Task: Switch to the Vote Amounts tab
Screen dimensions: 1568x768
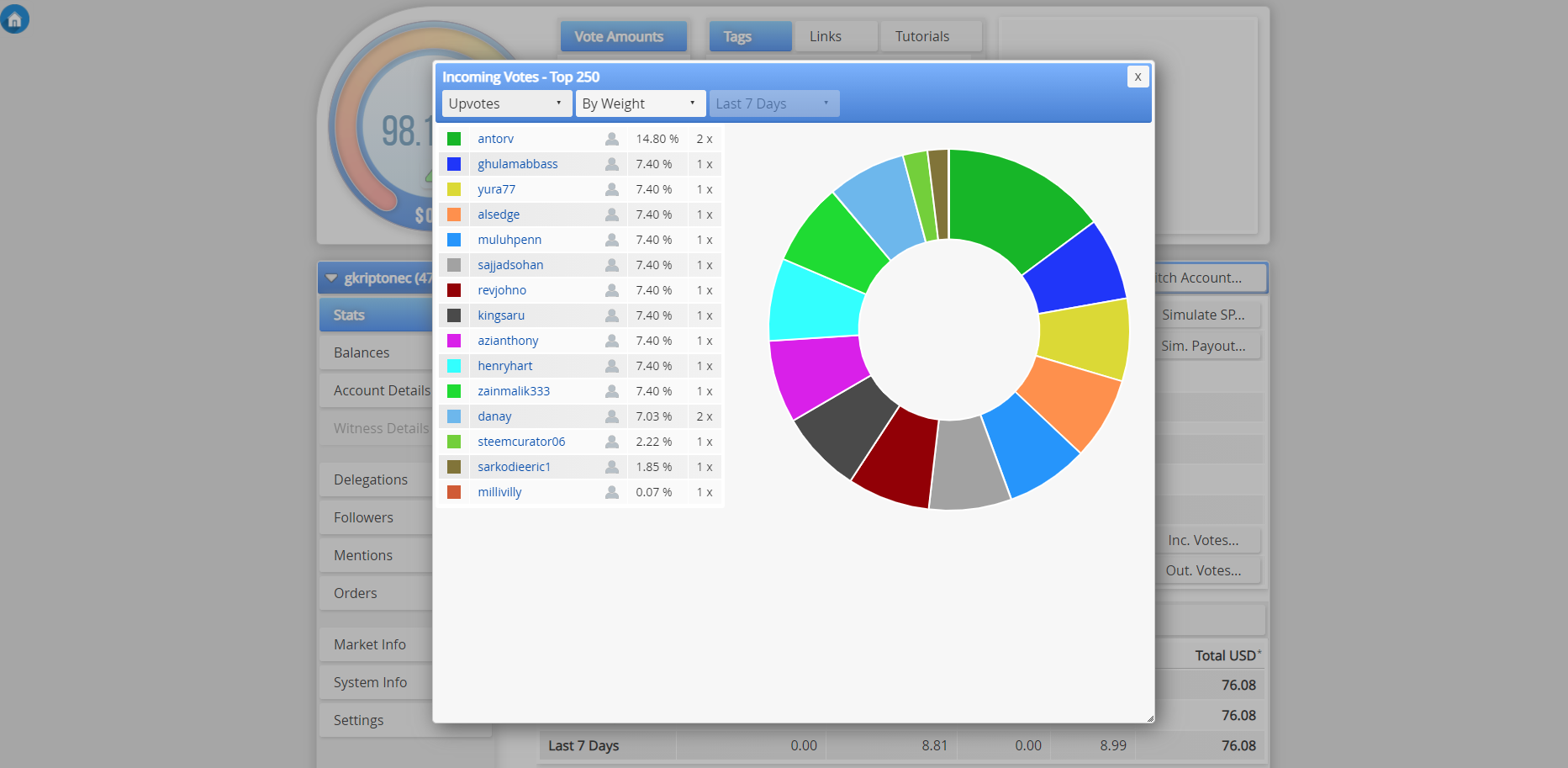Action: point(623,36)
